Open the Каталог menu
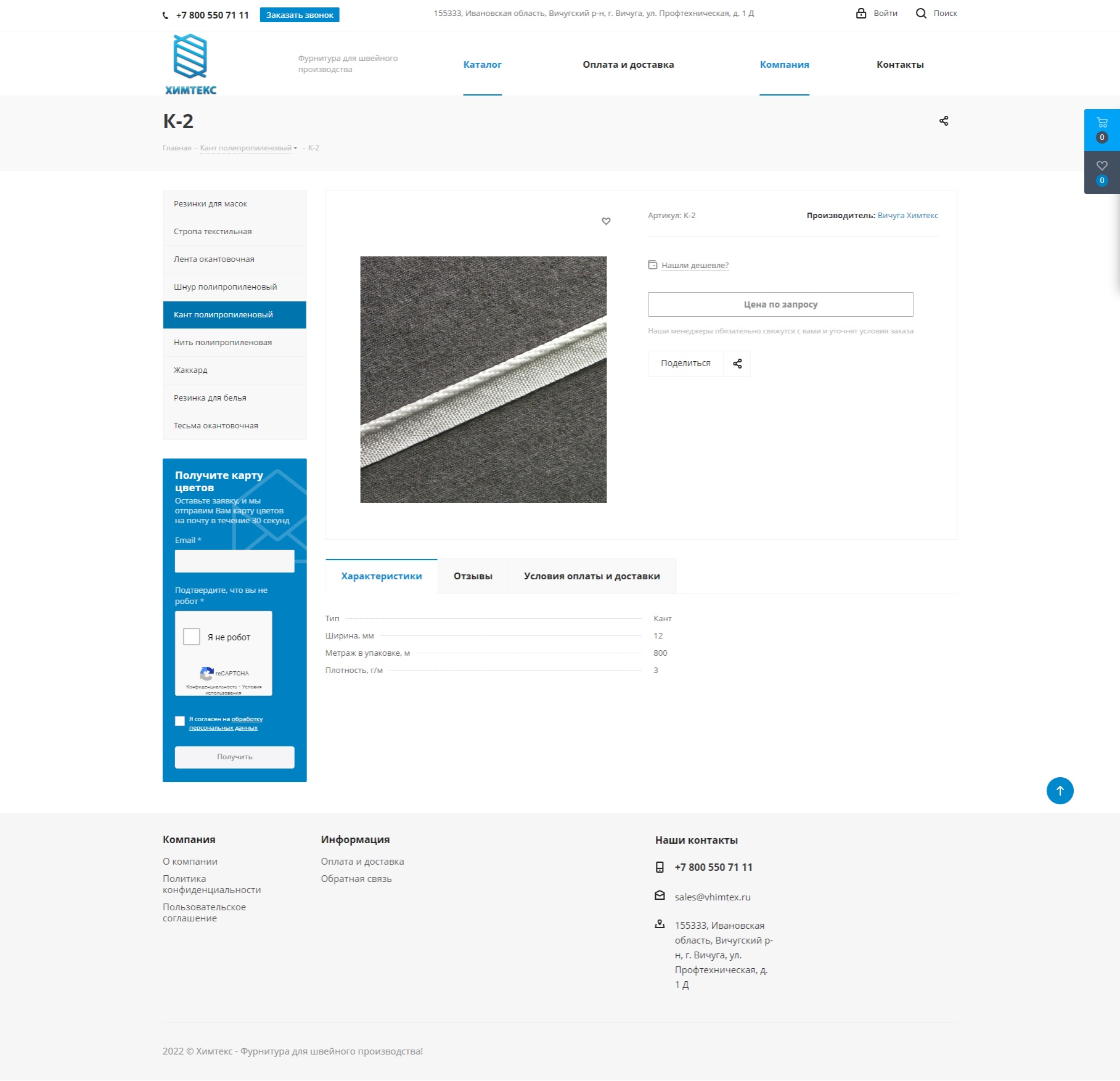 click(482, 65)
